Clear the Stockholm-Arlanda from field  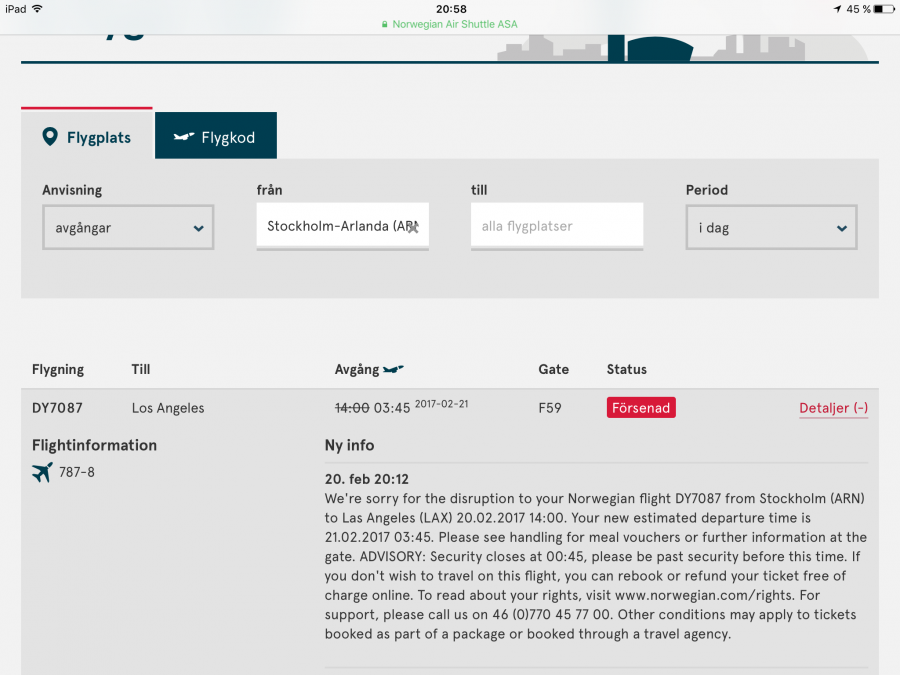(x=412, y=227)
